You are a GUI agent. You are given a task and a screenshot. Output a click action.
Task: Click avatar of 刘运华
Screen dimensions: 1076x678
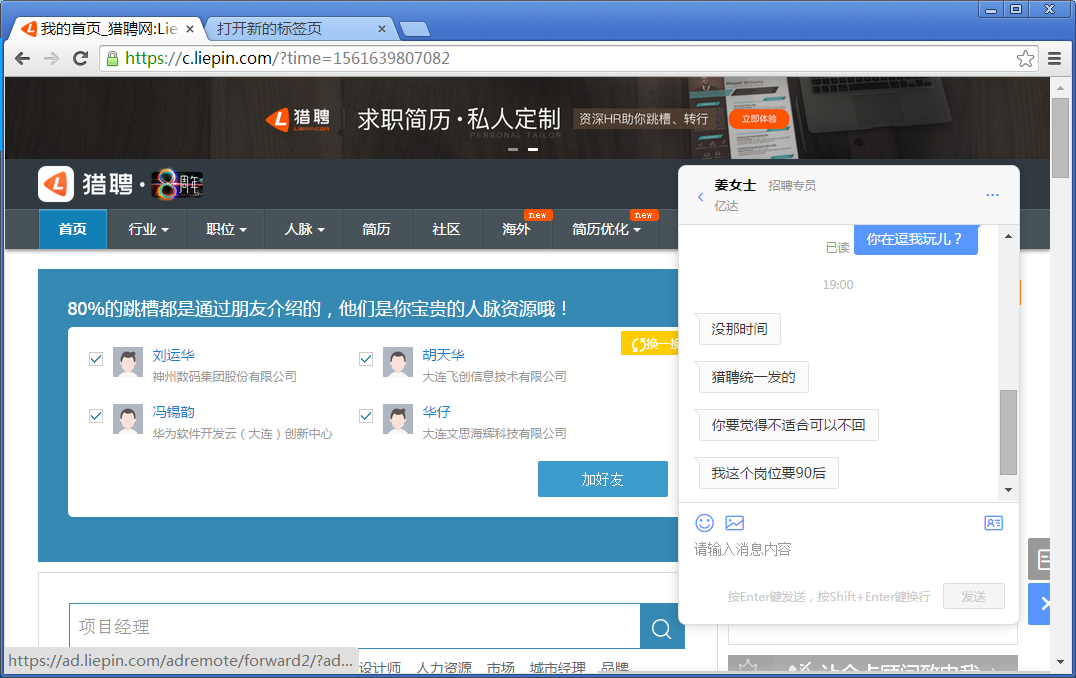tap(128, 362)
